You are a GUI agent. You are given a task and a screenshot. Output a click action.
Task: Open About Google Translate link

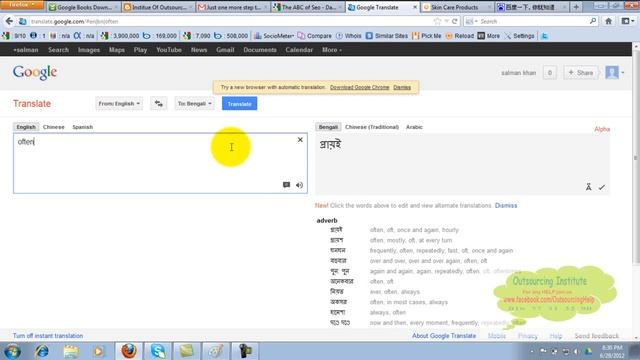pyautogui.click(x=444, y=336)
